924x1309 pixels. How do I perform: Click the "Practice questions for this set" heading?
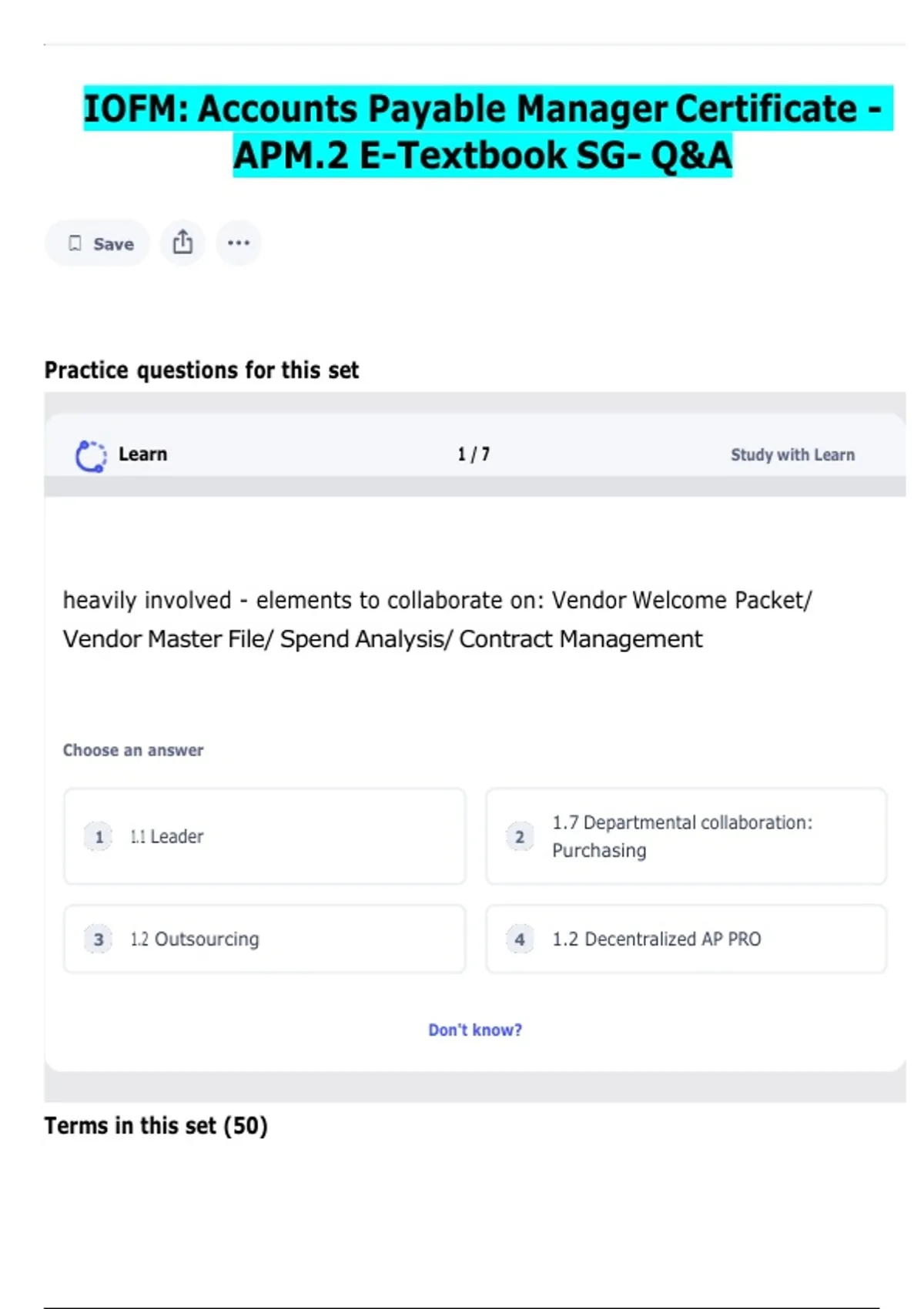click(x=202, y=370)
